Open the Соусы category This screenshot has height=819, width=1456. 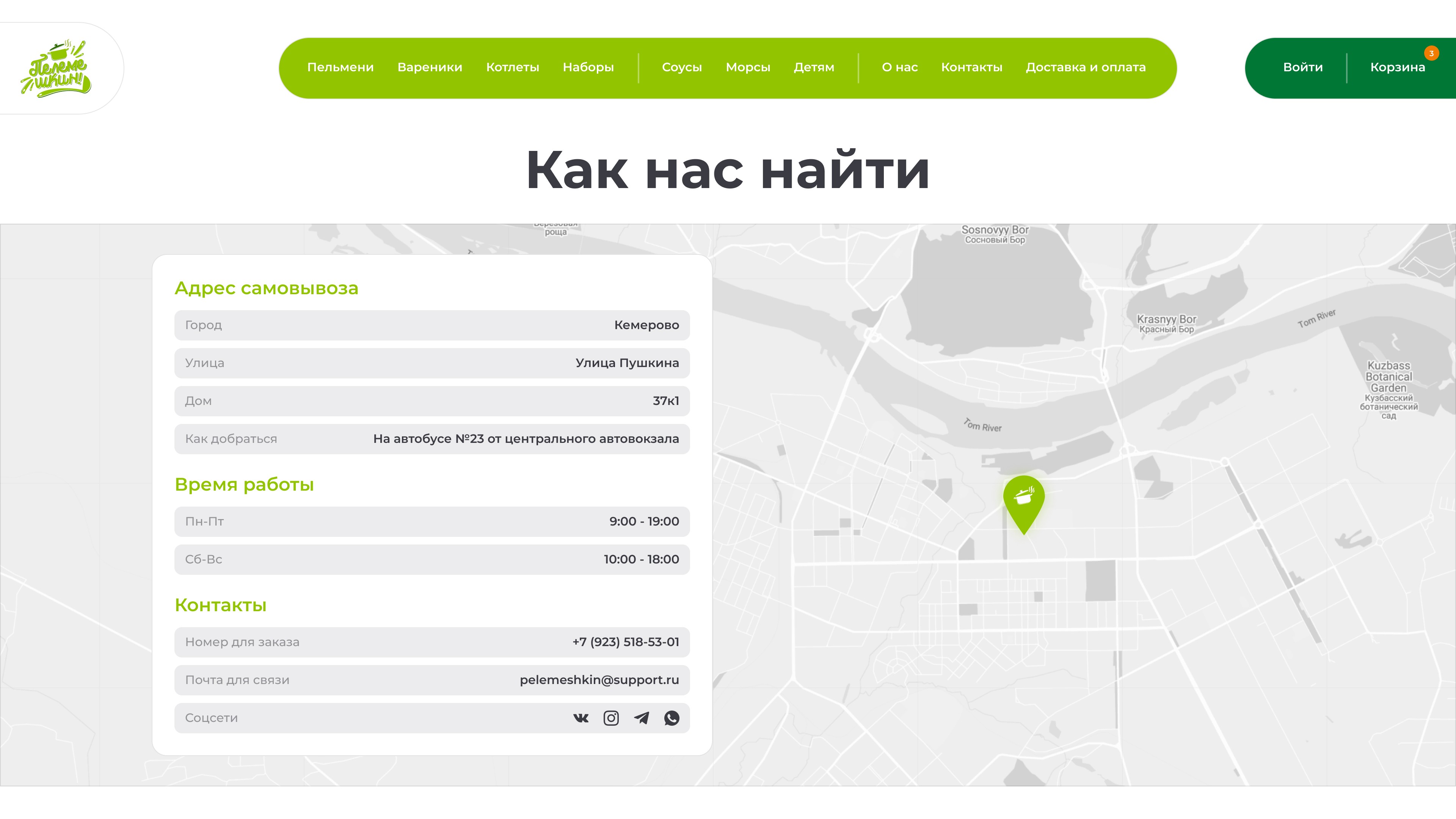tap(682, 67)
